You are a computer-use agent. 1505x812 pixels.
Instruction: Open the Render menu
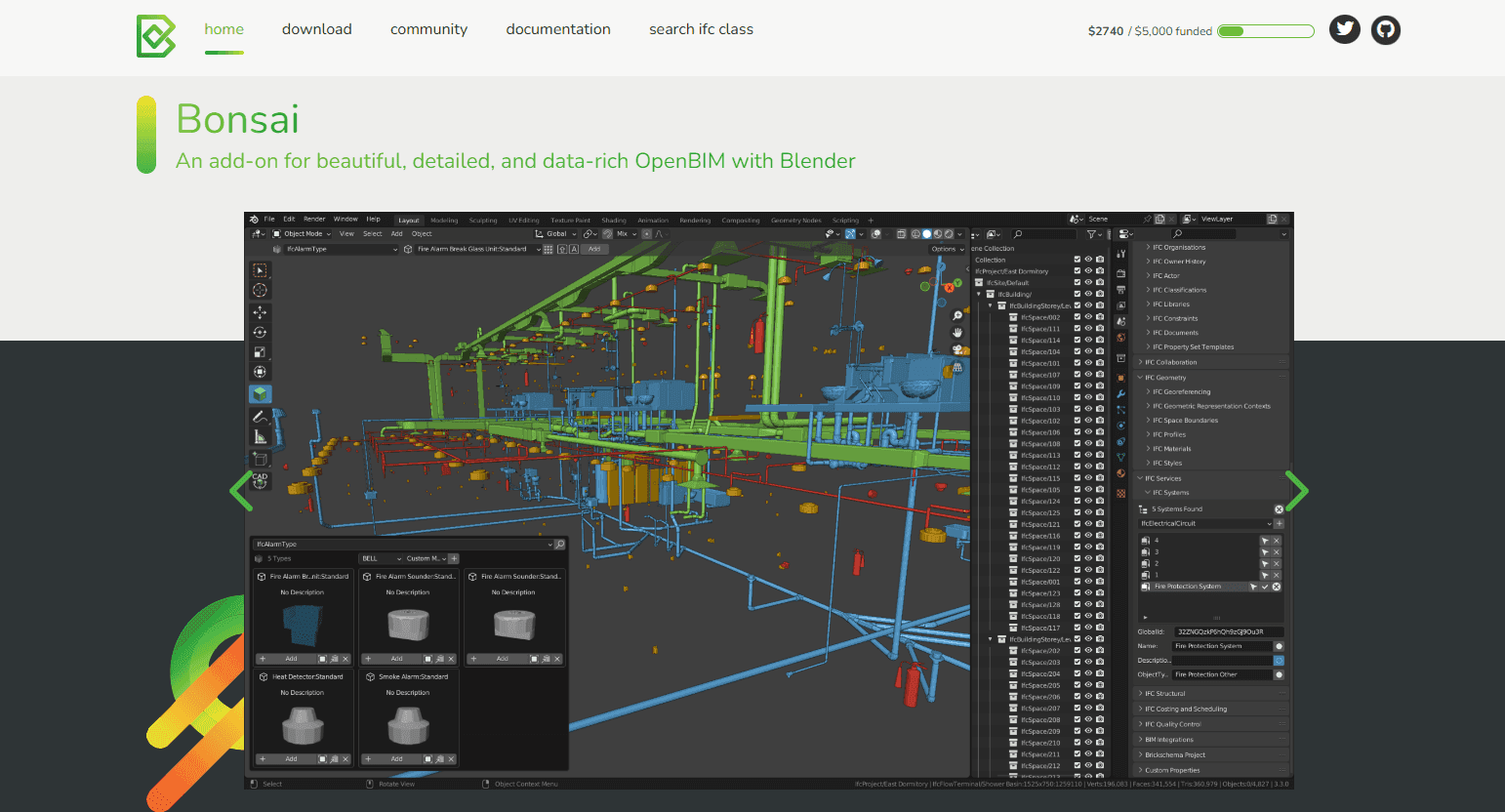(313, 219)
